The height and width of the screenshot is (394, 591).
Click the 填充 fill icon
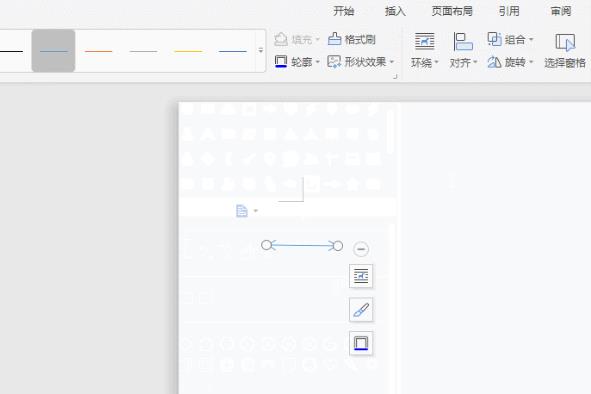click(281, 39)
